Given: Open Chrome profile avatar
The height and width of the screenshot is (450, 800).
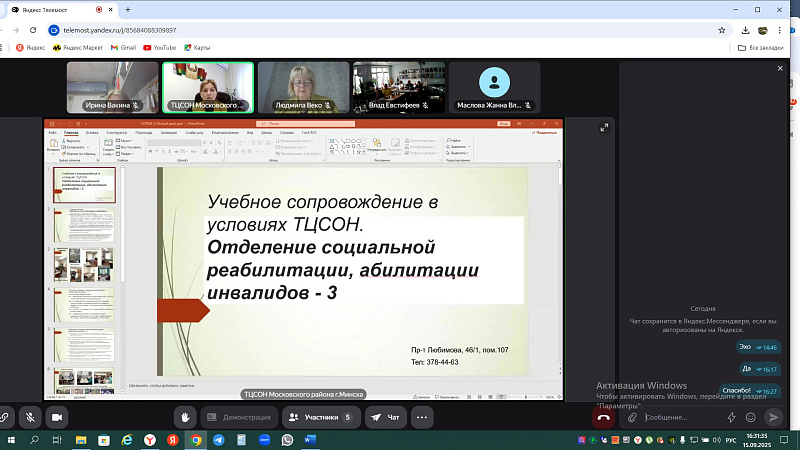Looking at the screenshot, I should click(763, 30).
